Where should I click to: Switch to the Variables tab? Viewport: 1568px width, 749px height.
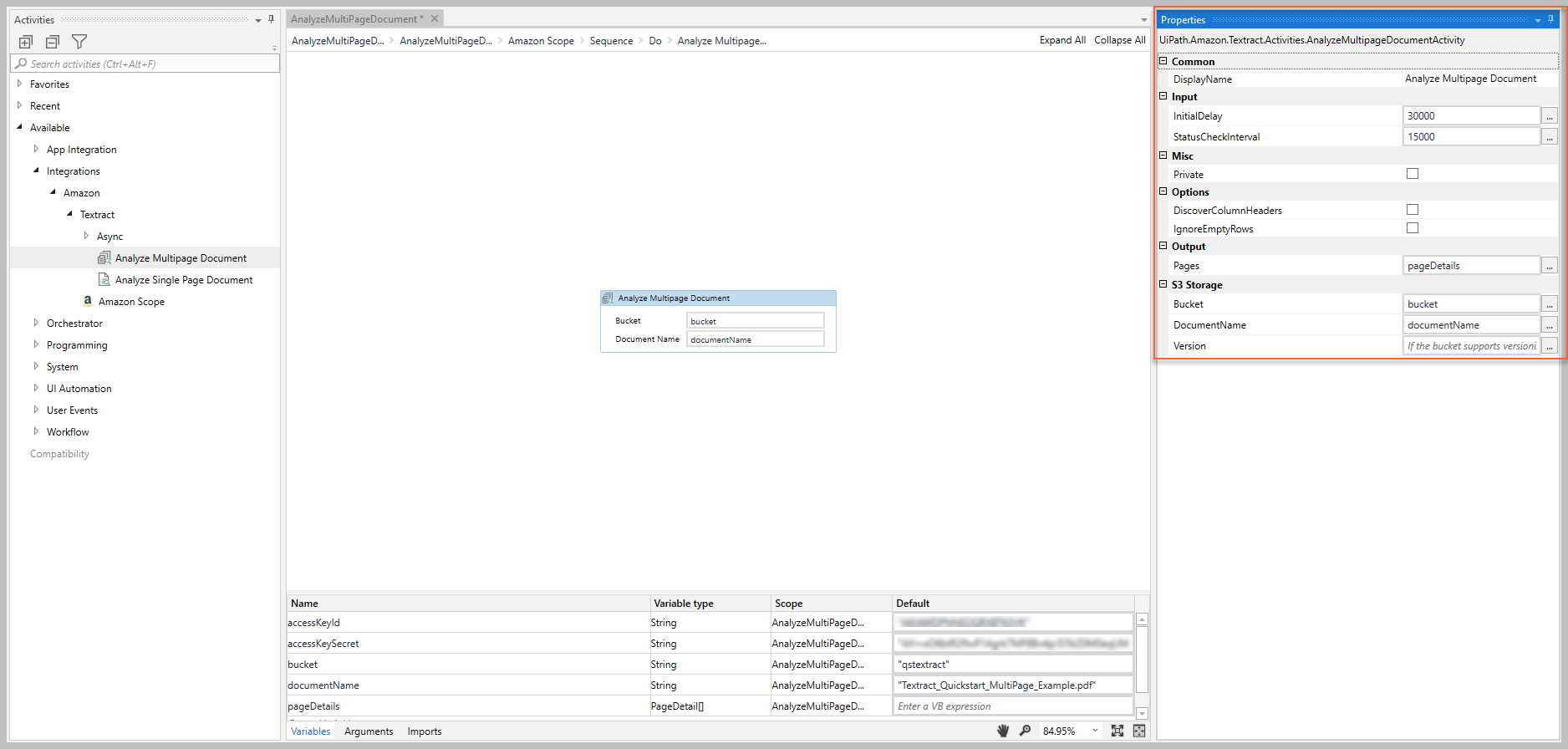(x=311, y=731)
